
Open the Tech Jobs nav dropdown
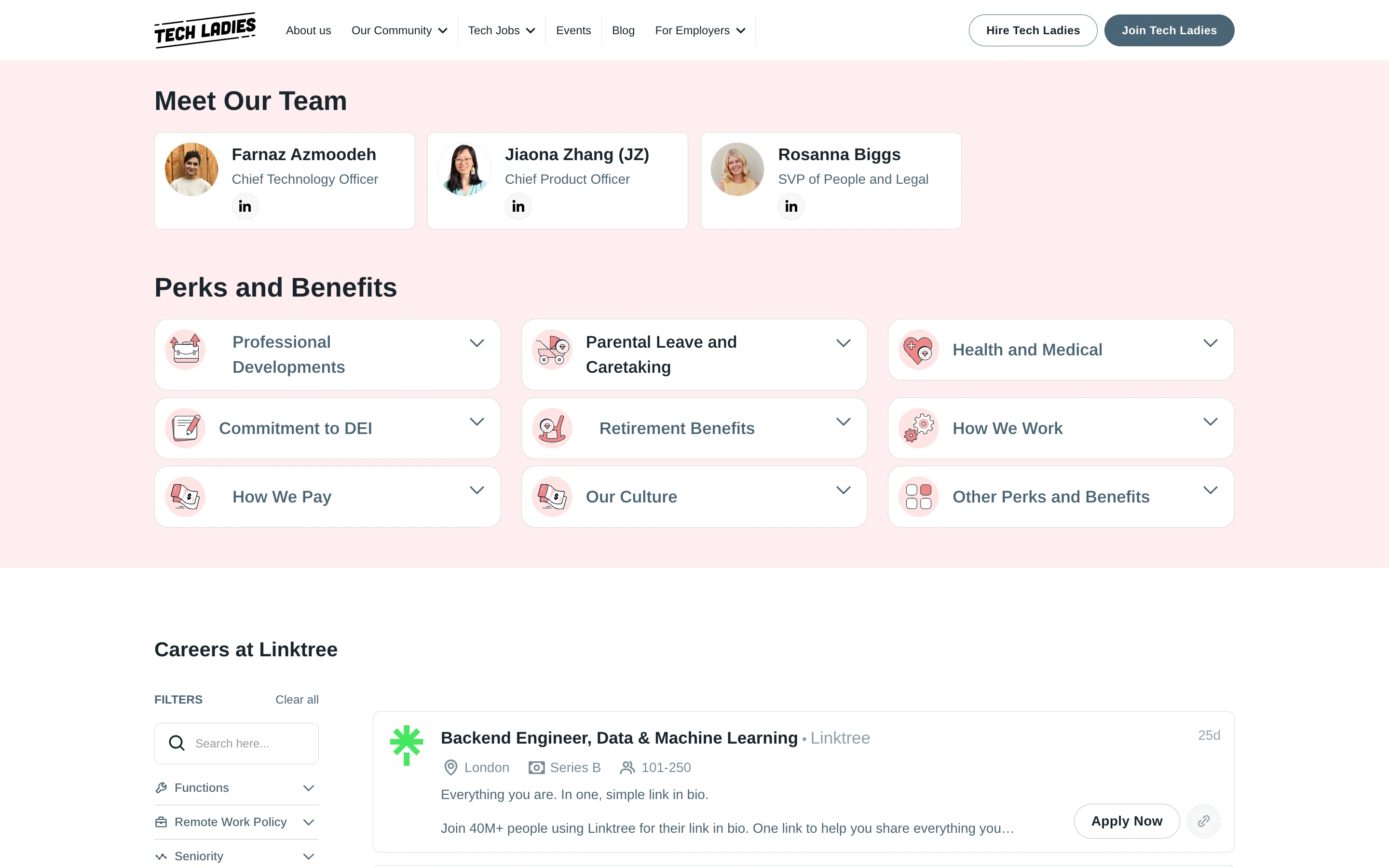click(x=501, y=30)
